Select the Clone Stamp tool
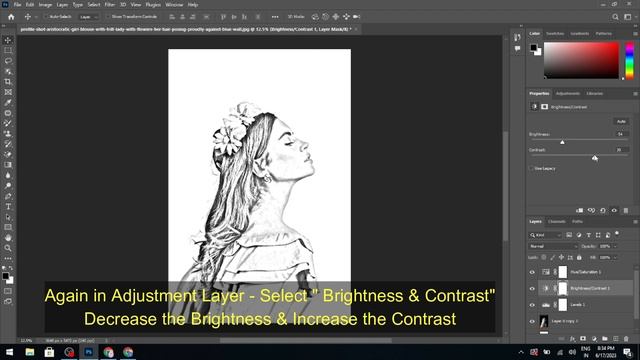 tap(8, 134)
